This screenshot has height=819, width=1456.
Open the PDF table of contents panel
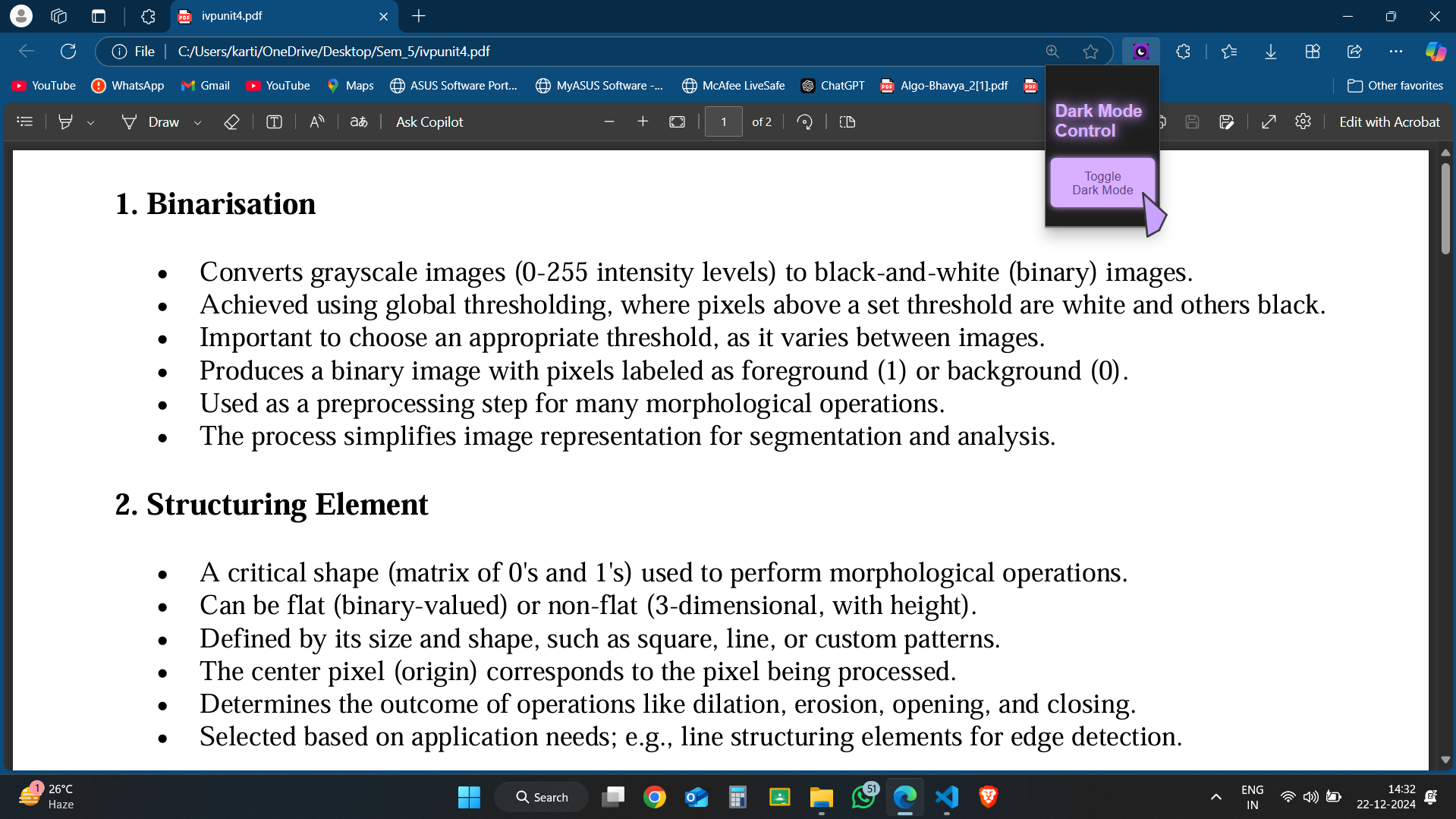(x=24, y=121)
